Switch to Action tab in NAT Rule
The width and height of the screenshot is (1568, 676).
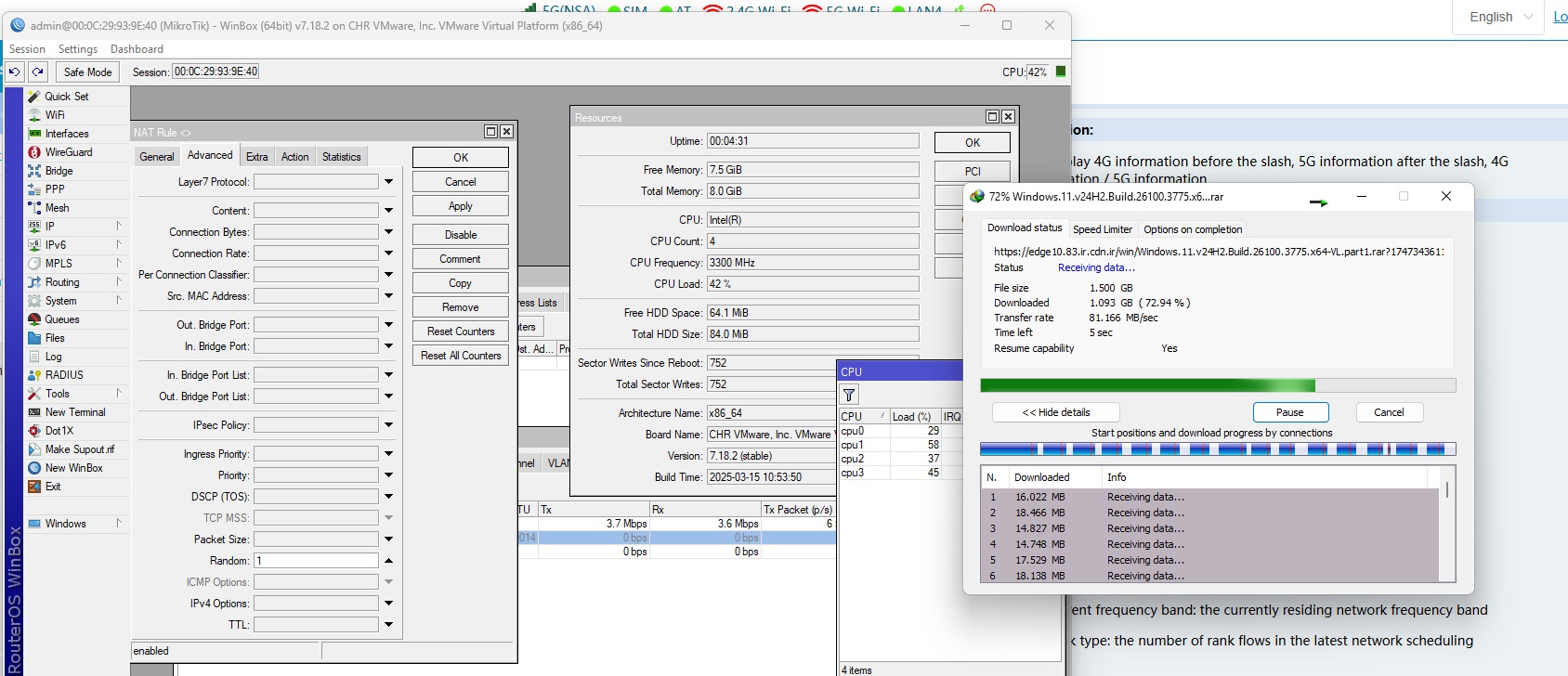point(295,157)
